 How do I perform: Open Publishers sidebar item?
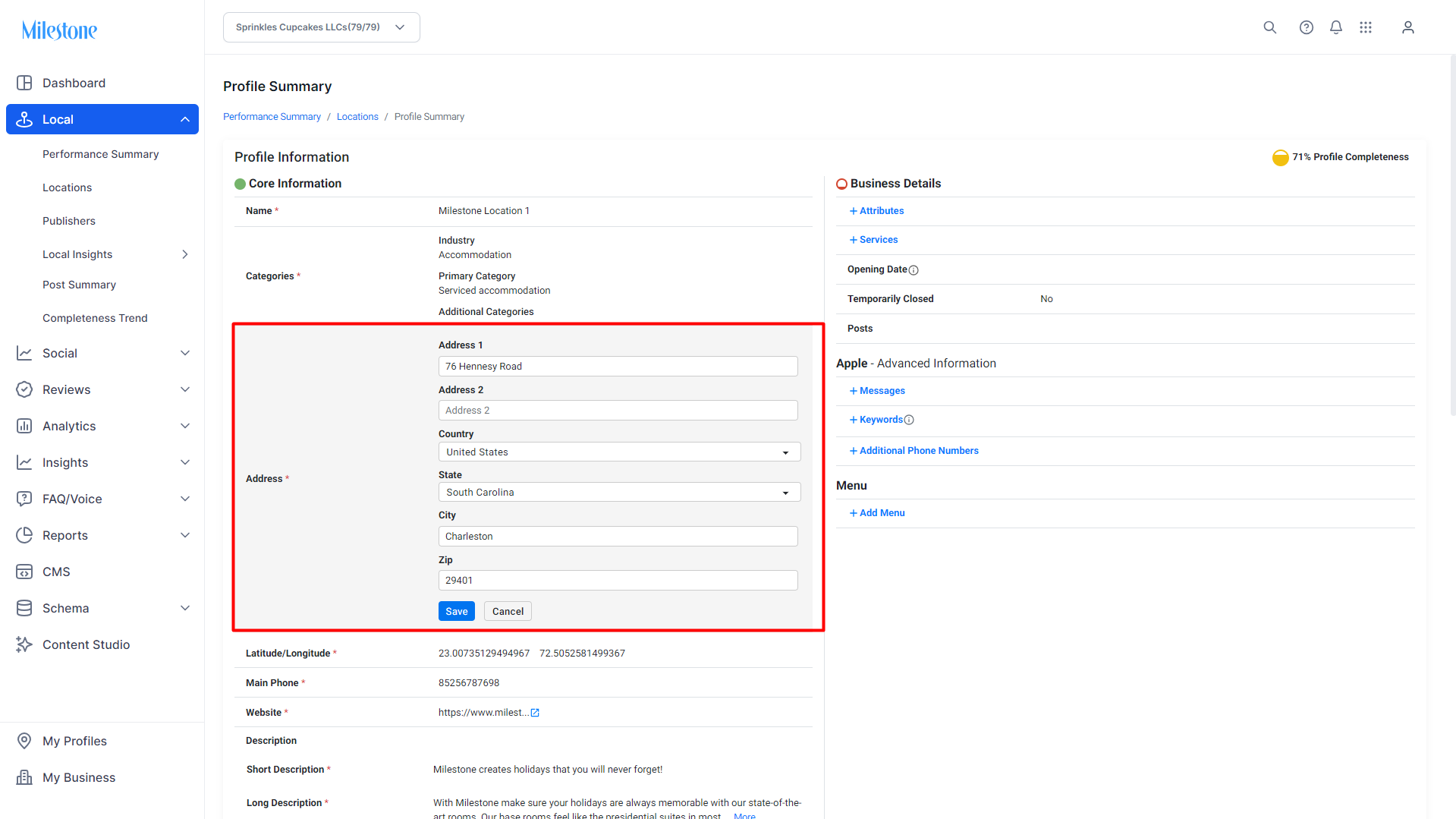point(69,221)
